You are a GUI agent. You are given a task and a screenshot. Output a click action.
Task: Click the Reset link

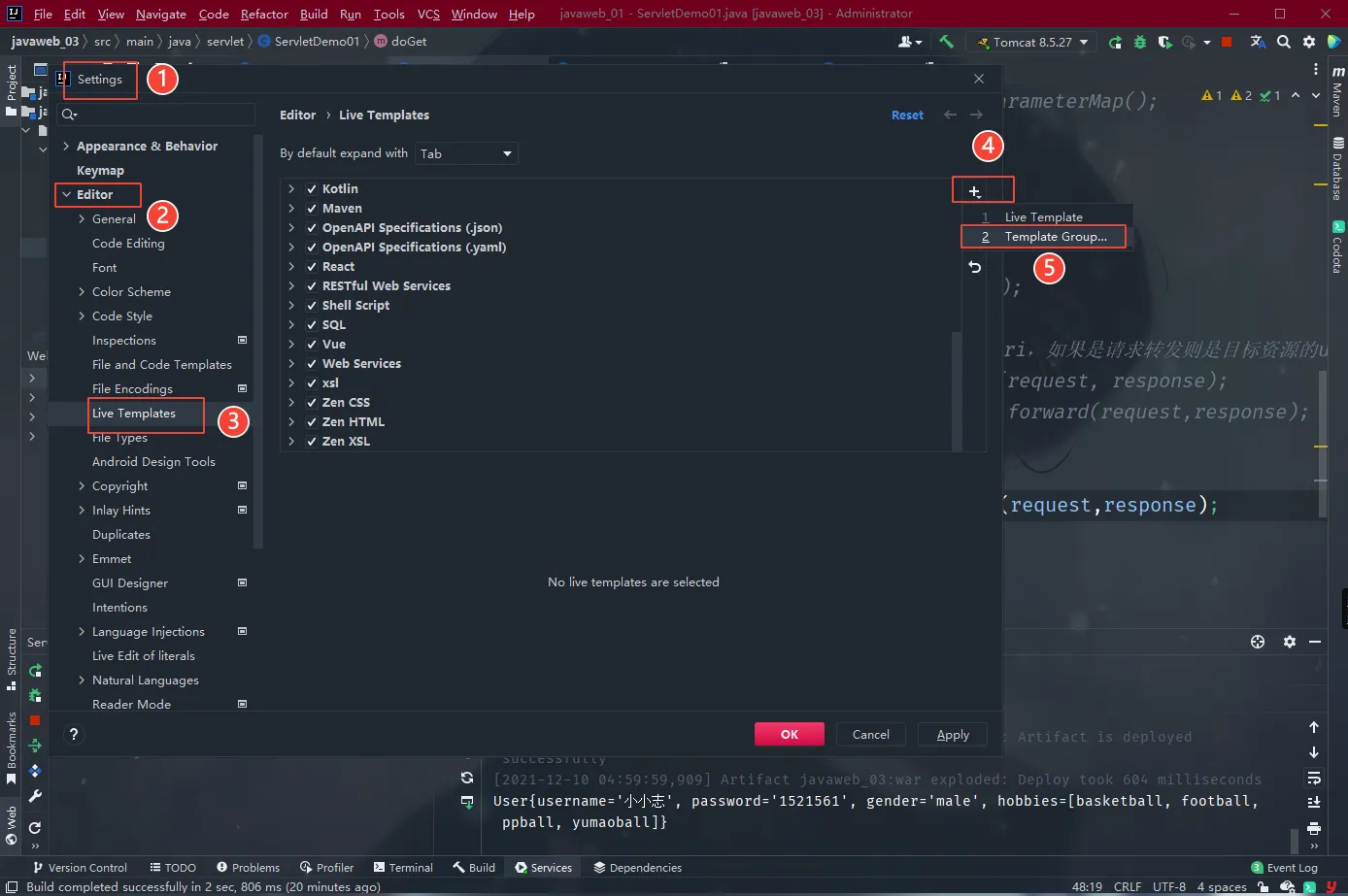907,115
